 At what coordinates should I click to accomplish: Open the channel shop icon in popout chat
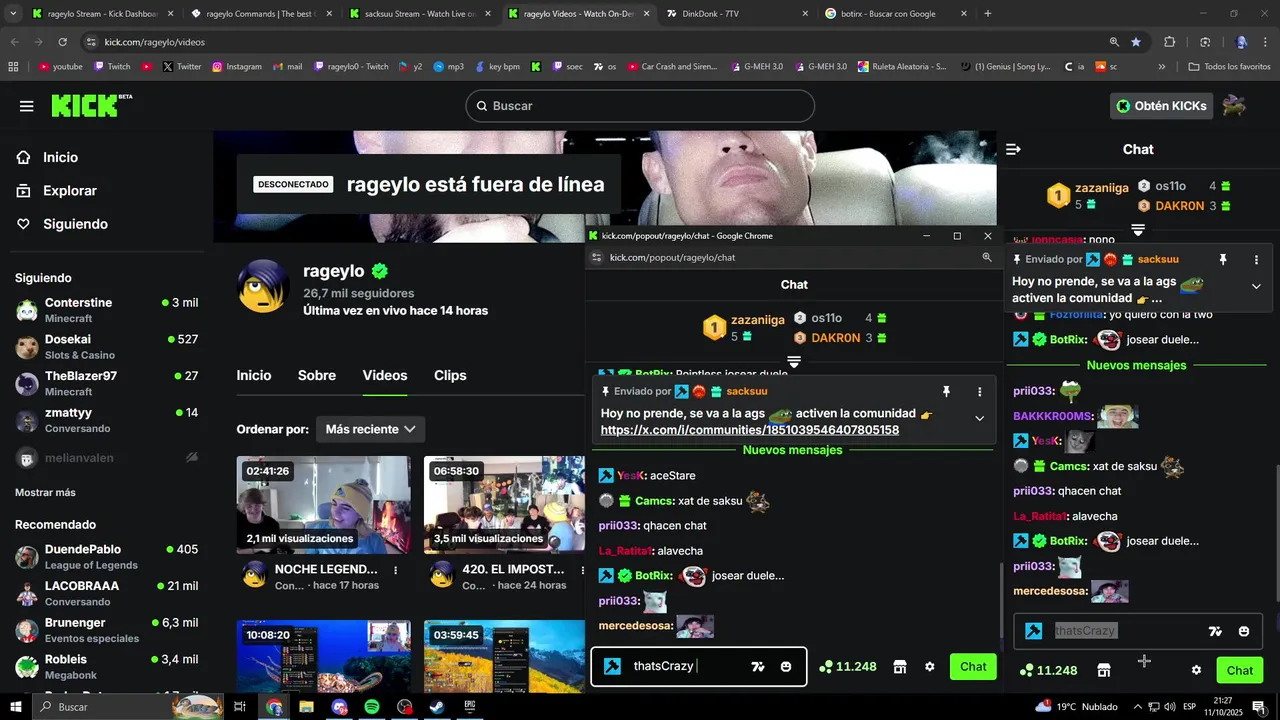pos(899,667)
